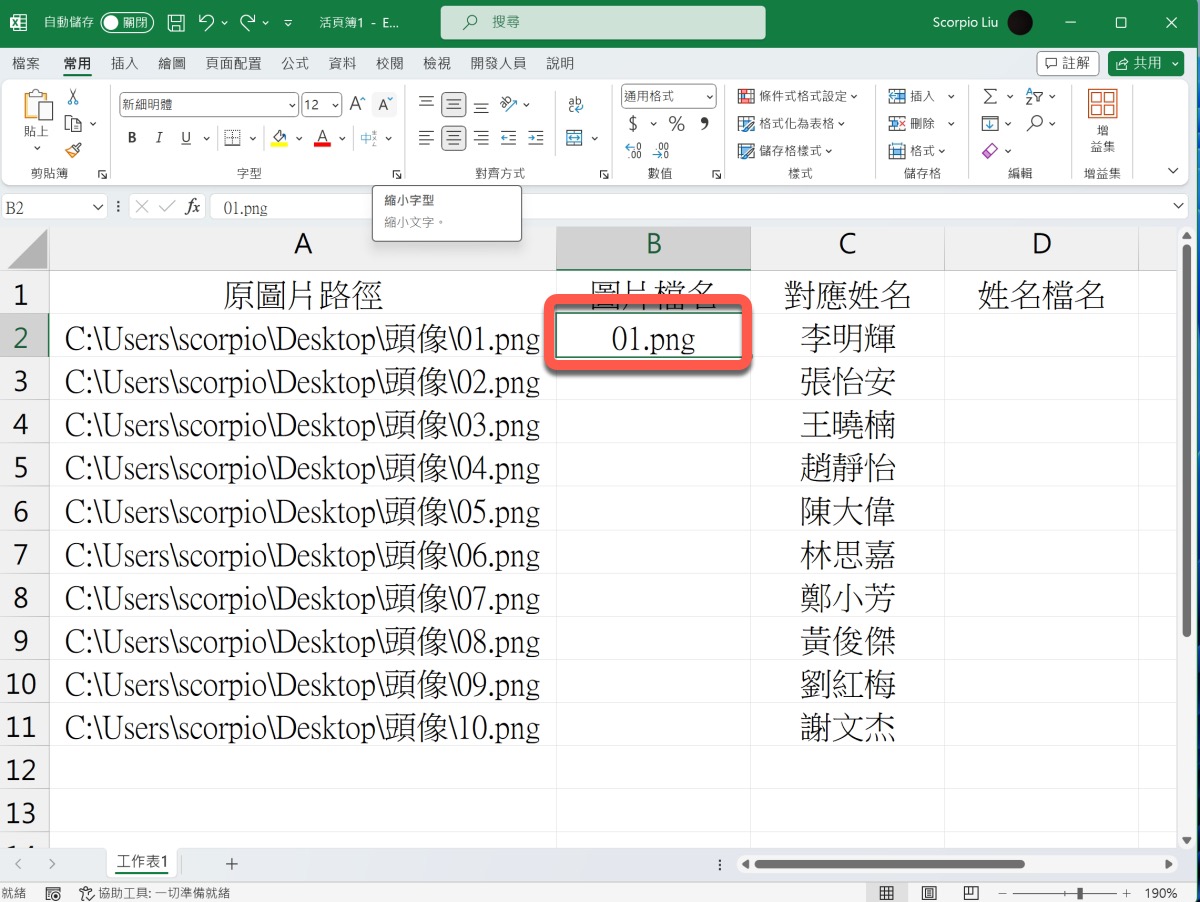
Task: Select the 工作表1 sheet tab
Action: (x=142, y=862)
